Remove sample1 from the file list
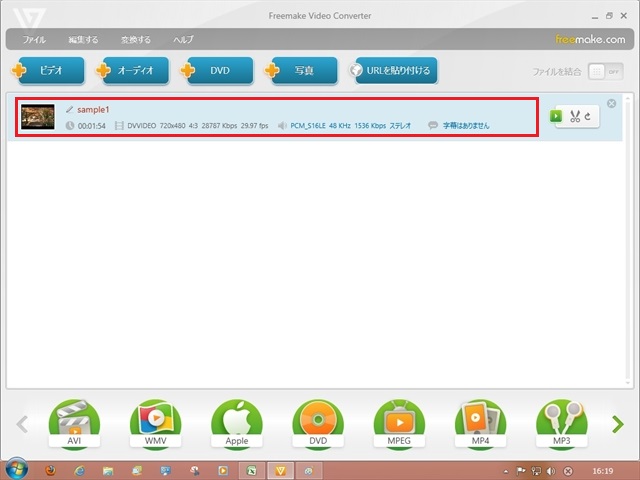The height and width of the screenshot is (480, 640). pos(611,104)
